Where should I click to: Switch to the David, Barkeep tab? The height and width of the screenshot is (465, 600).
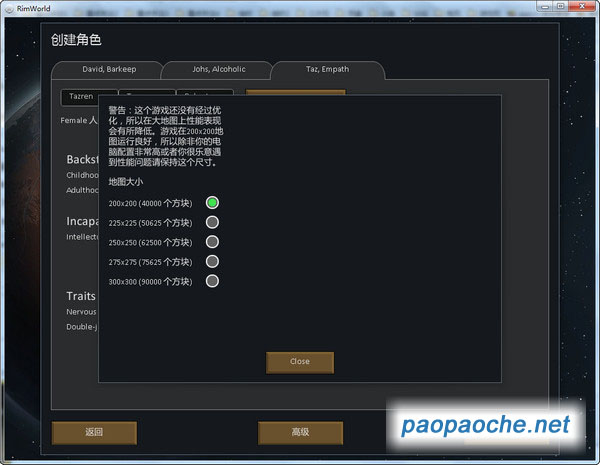tap(109, 70)
